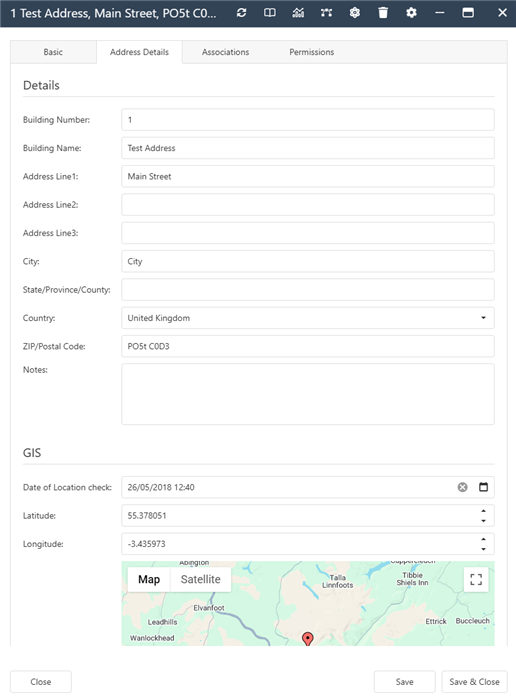Click the window title text

[x=113, y=13]
